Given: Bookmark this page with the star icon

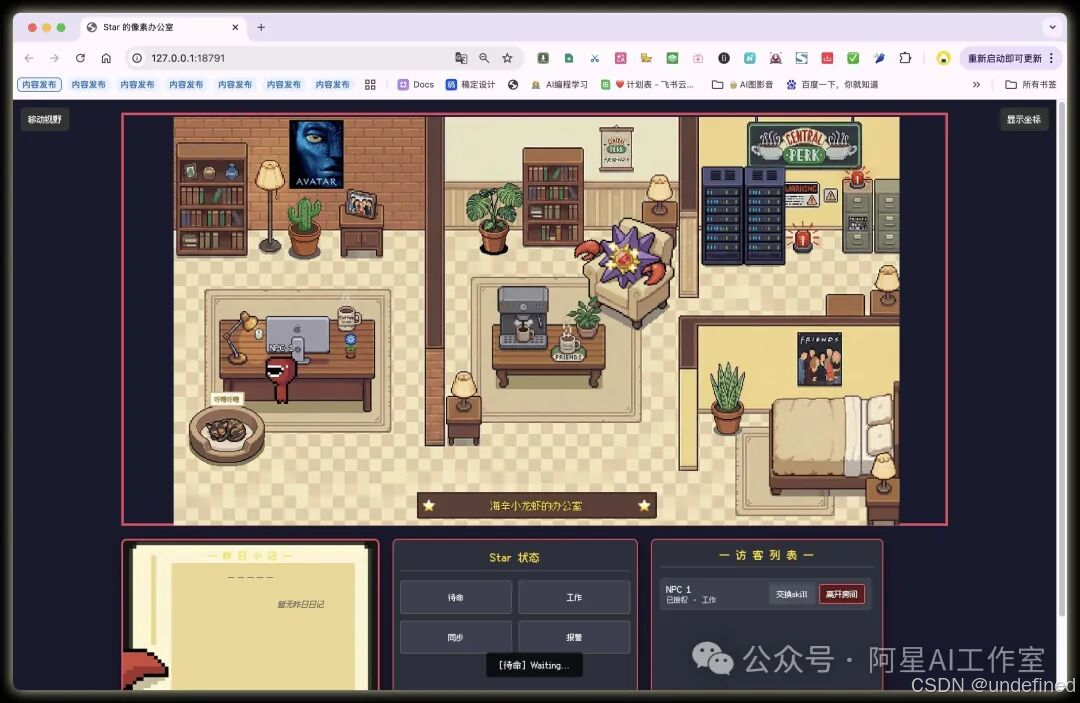Looking at the screenshot, I should click(508, 59).
